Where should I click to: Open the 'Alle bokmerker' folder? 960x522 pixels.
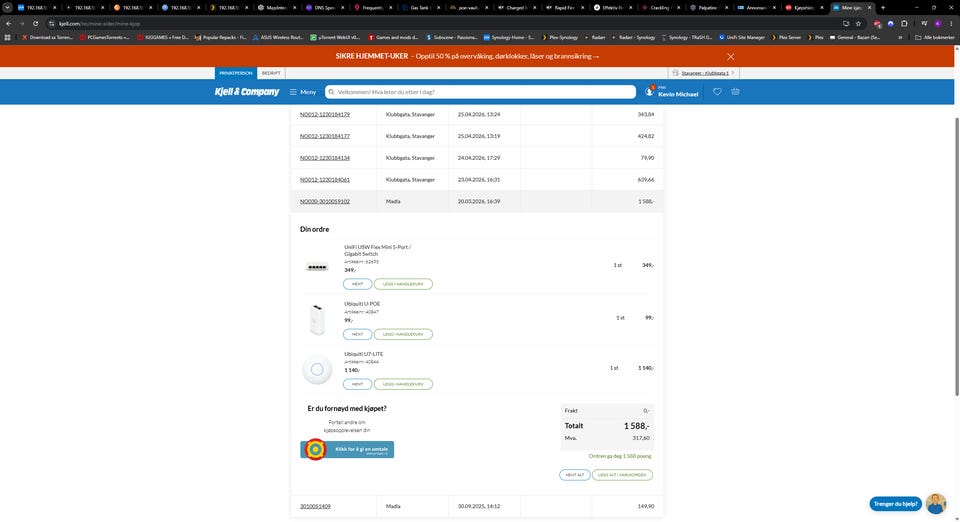pos(935,37)
